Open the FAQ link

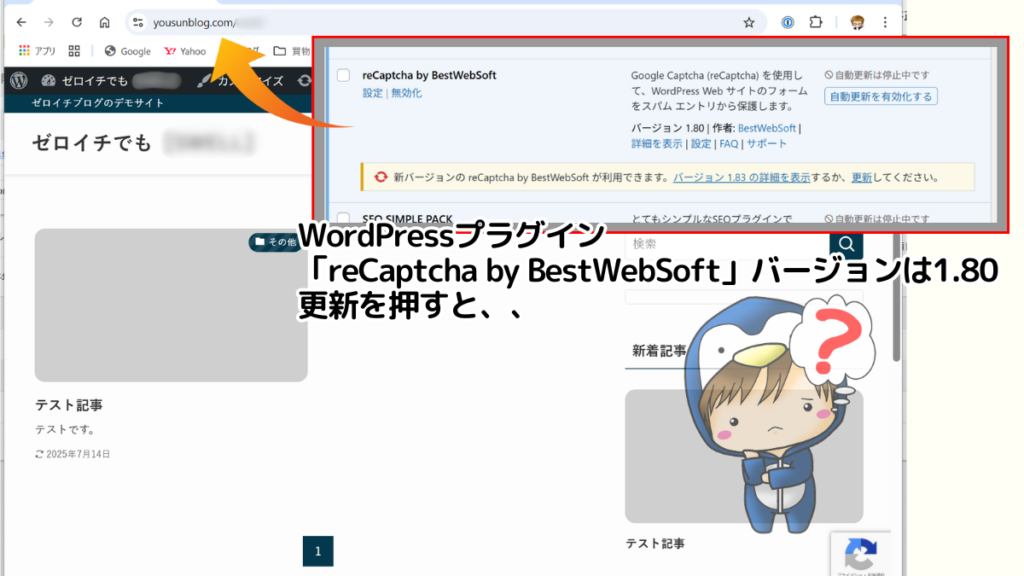click(728, 144)
